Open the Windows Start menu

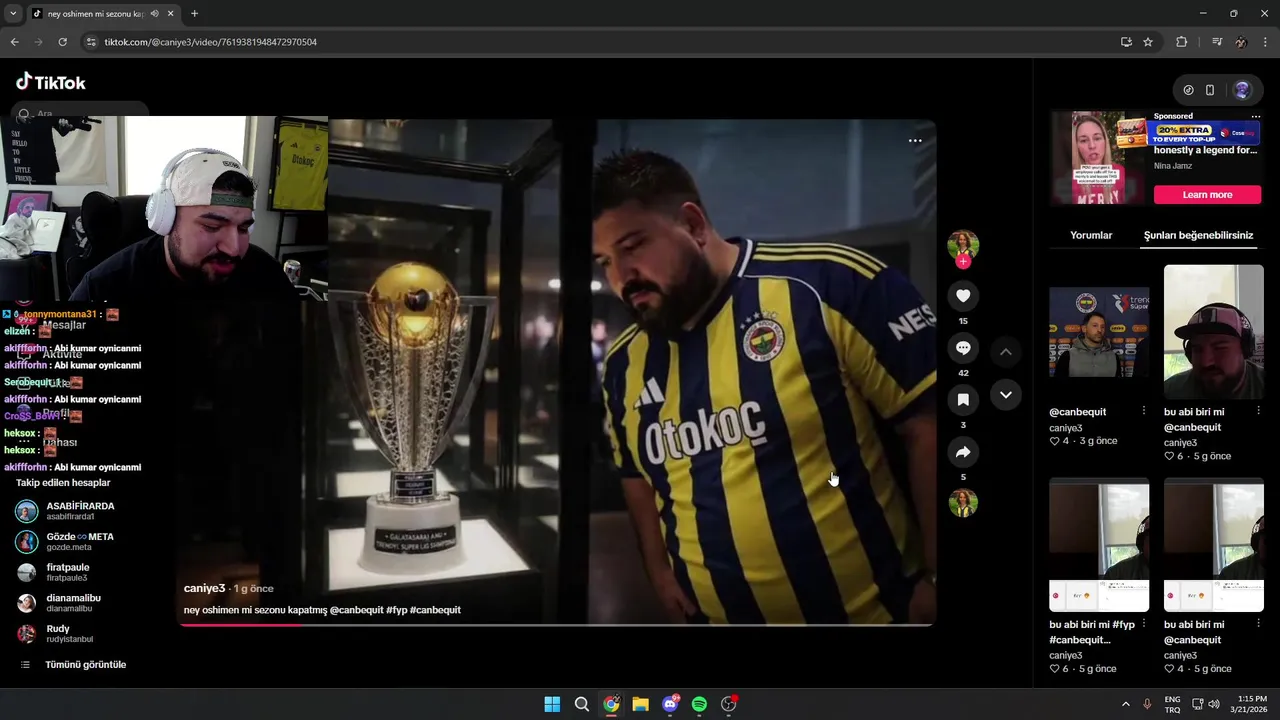(552, 704)
